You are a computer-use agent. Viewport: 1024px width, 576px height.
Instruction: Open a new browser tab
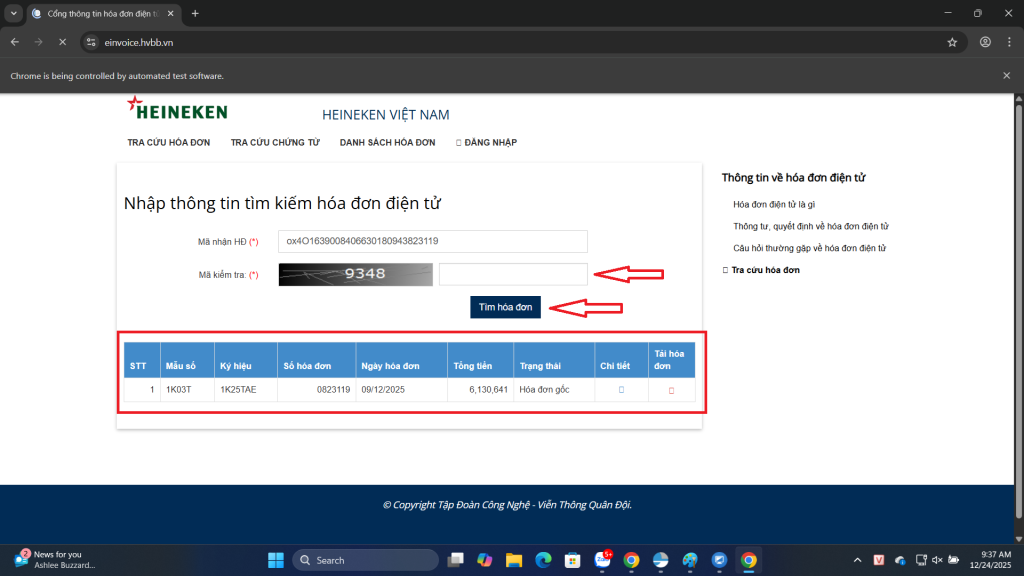point(195,13)
